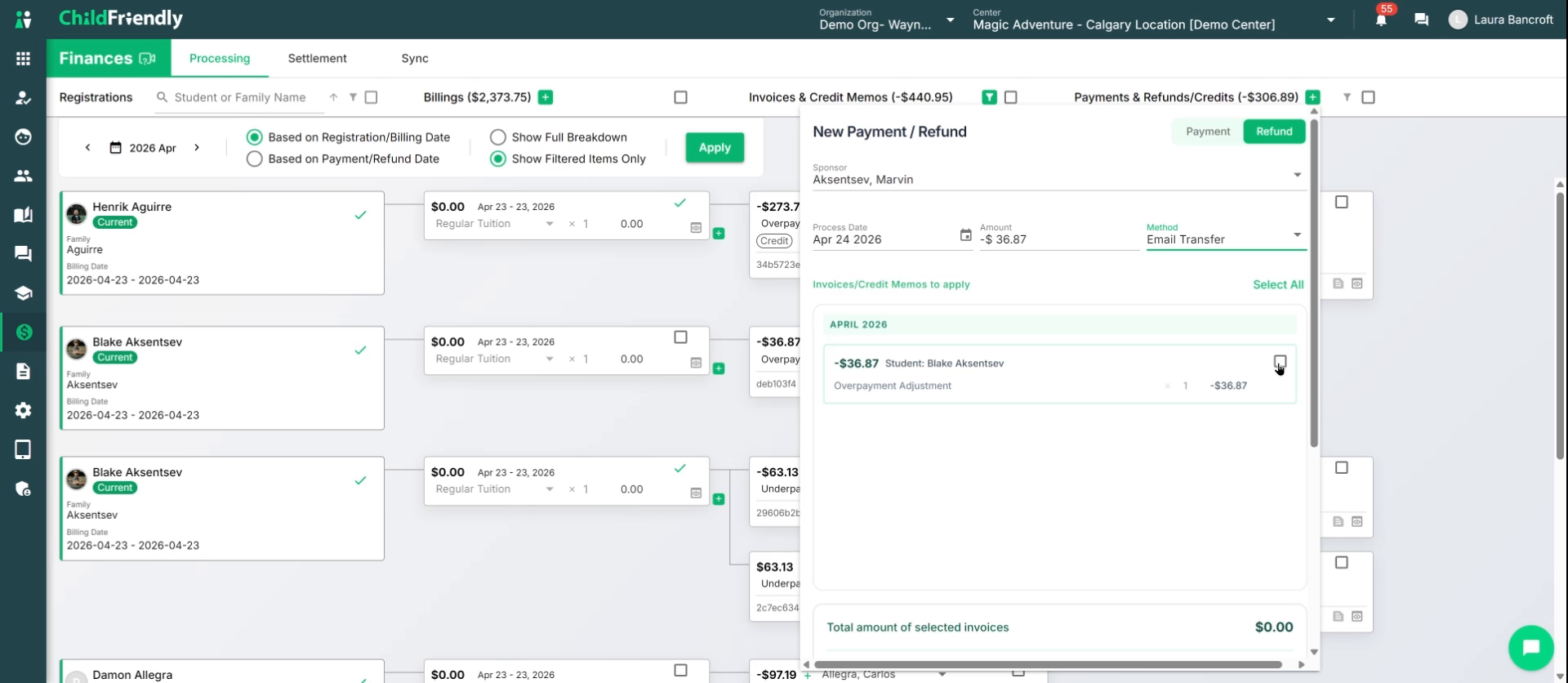Open the chat icon in top bar
This screenshot has width=1568, height=683.
coord(1421,20)
